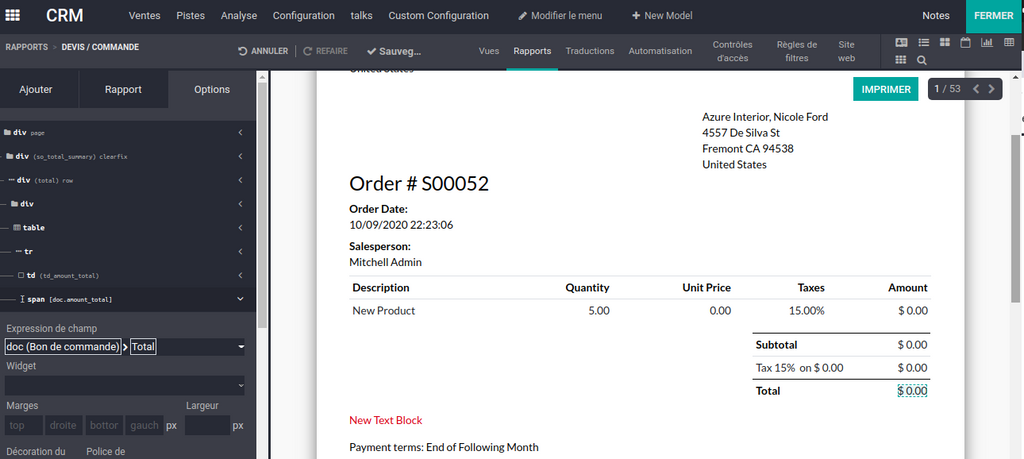Click the IMPRIMER button
Image resolution: width=1024 pixels, height=459 pixels.
click(x=886, y=89)
